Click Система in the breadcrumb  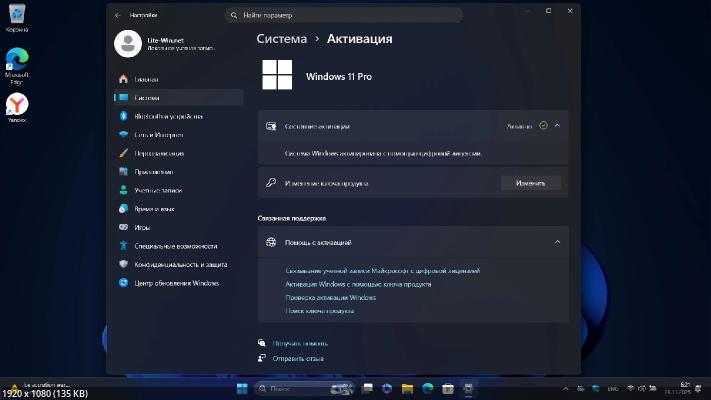281,39
